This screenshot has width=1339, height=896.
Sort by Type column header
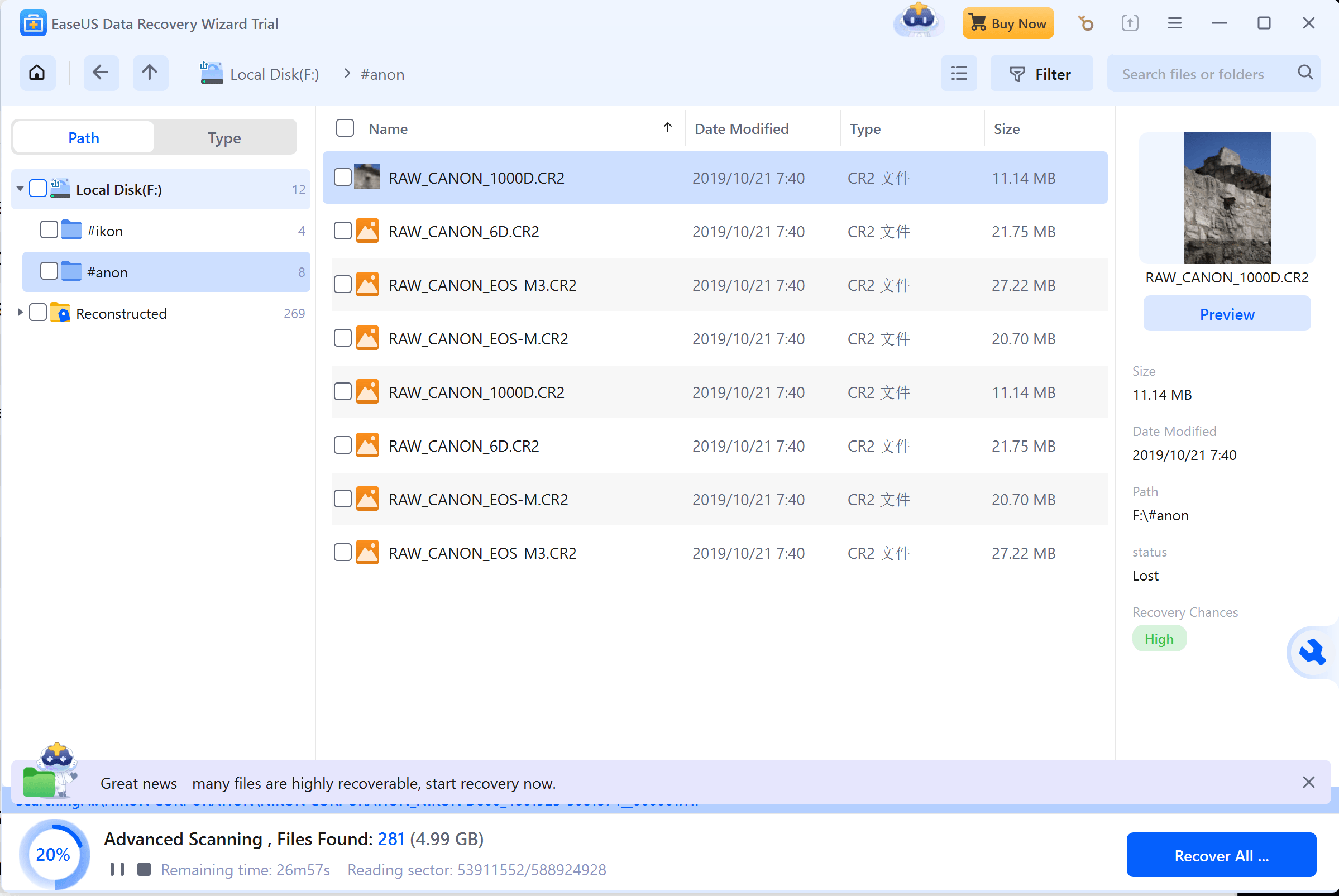click(x=865, y=129)
